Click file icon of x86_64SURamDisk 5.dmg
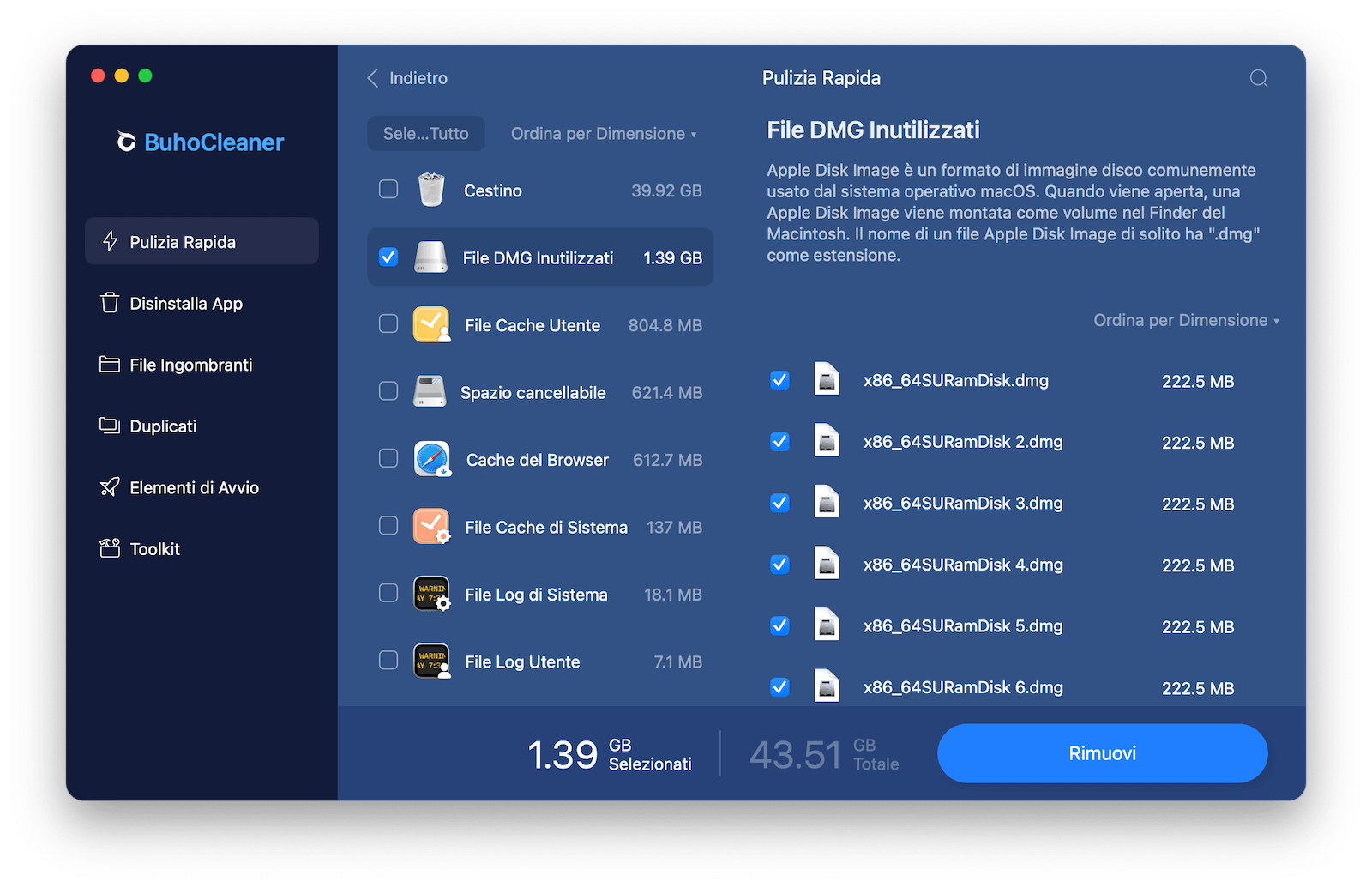 pos(827,625)
